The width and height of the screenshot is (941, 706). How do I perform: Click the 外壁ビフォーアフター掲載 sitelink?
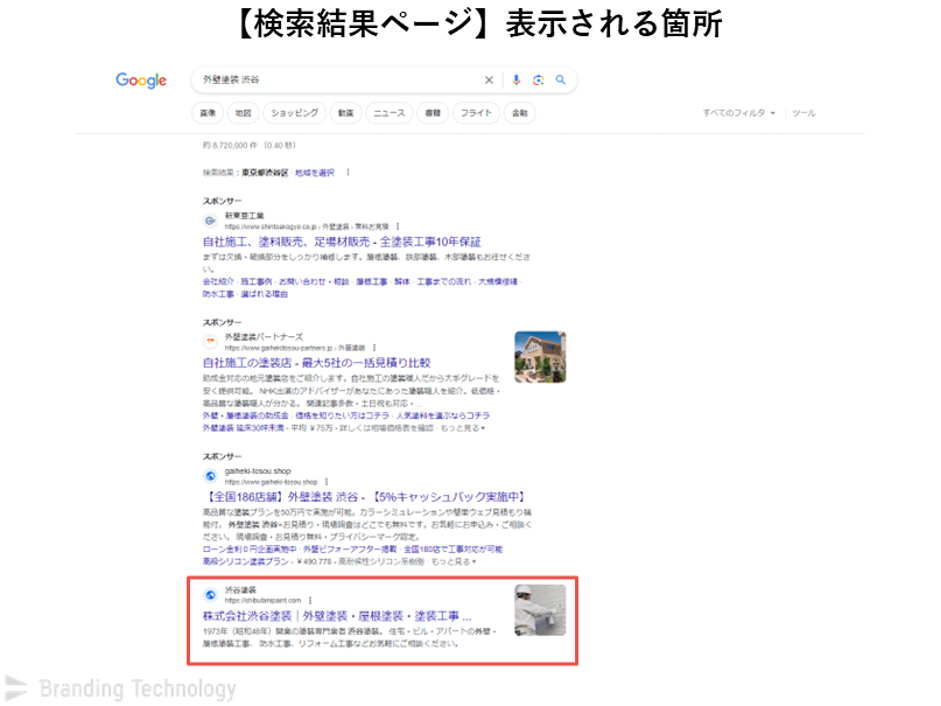tap(350, 549)
